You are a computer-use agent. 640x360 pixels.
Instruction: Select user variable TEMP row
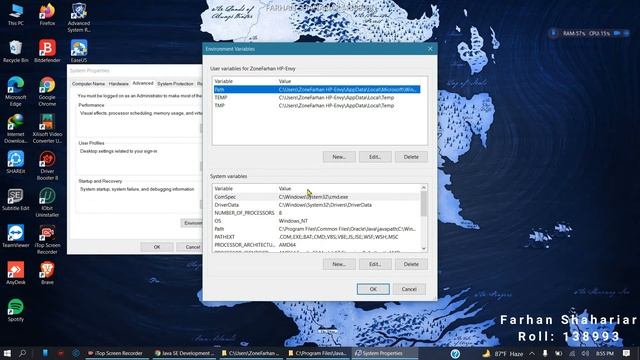(x=317, y=98)
